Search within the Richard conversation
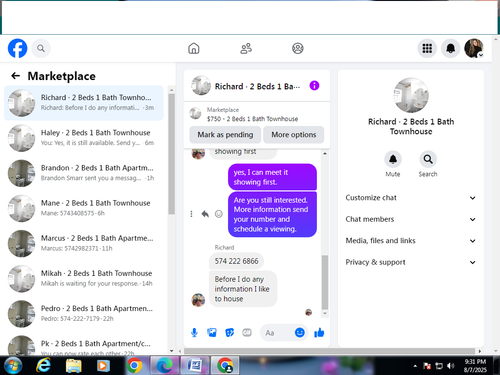 click(428, 159)
